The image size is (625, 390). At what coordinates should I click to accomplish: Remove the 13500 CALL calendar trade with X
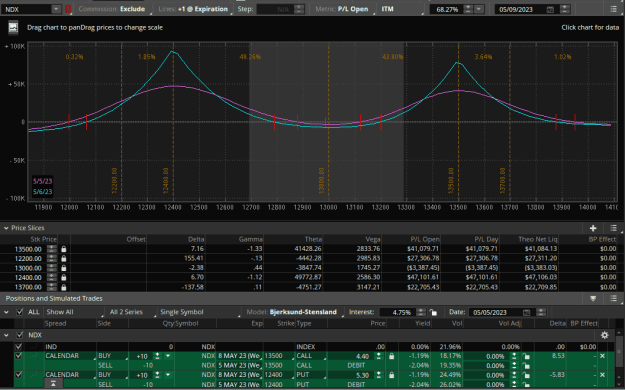[x=602, y=356]
